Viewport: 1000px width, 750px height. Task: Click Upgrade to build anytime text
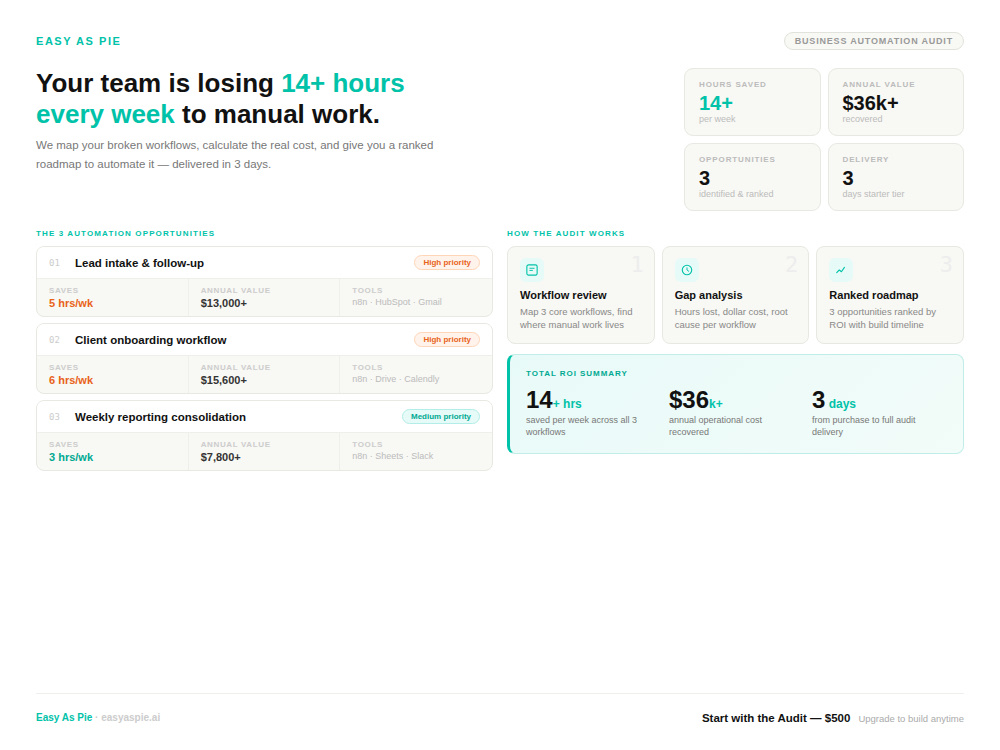(911, 719)
